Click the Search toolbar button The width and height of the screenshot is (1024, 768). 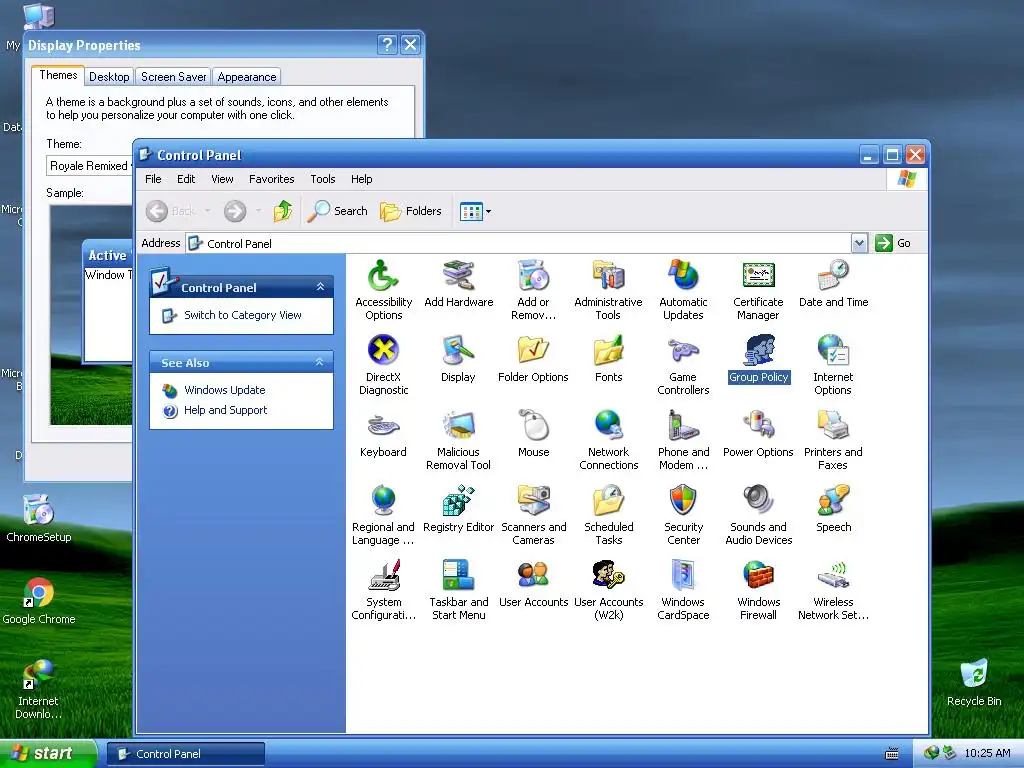[x=337, y=211]
